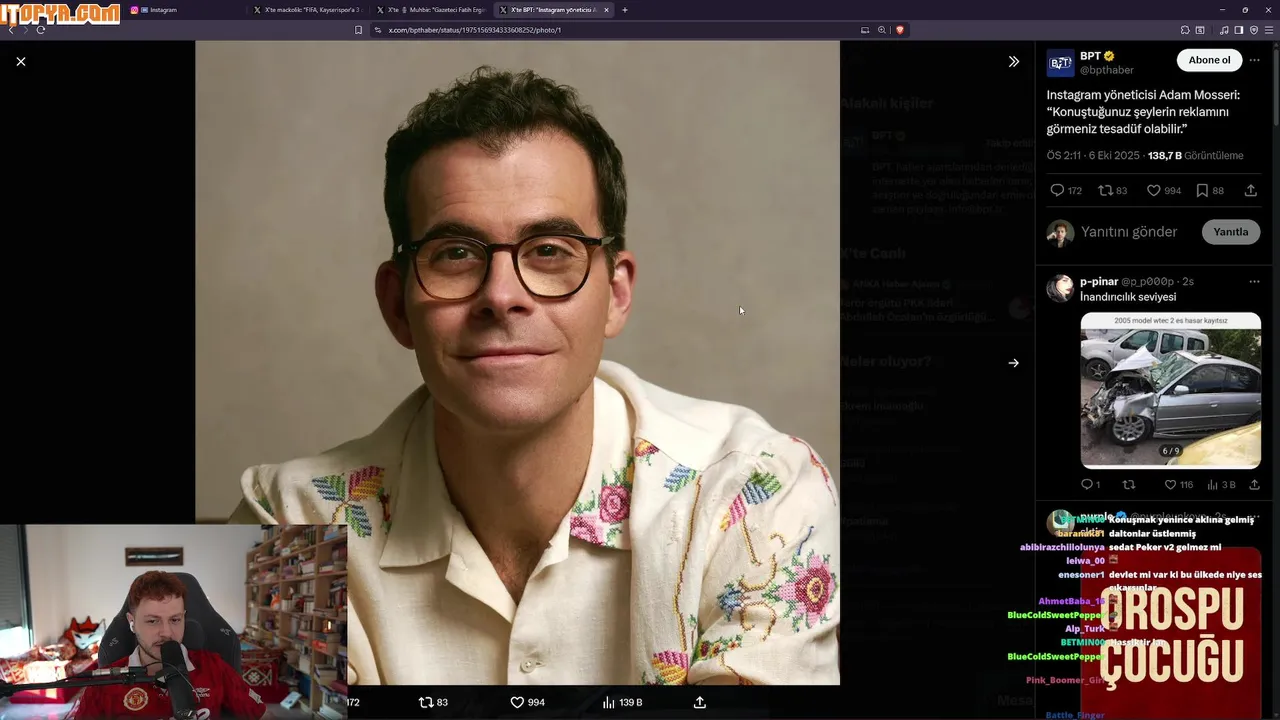The height and width of the screenshot is (720, 1280).
Task: Click the Adam Mosseri portrait photo
Action: (517, 362)
